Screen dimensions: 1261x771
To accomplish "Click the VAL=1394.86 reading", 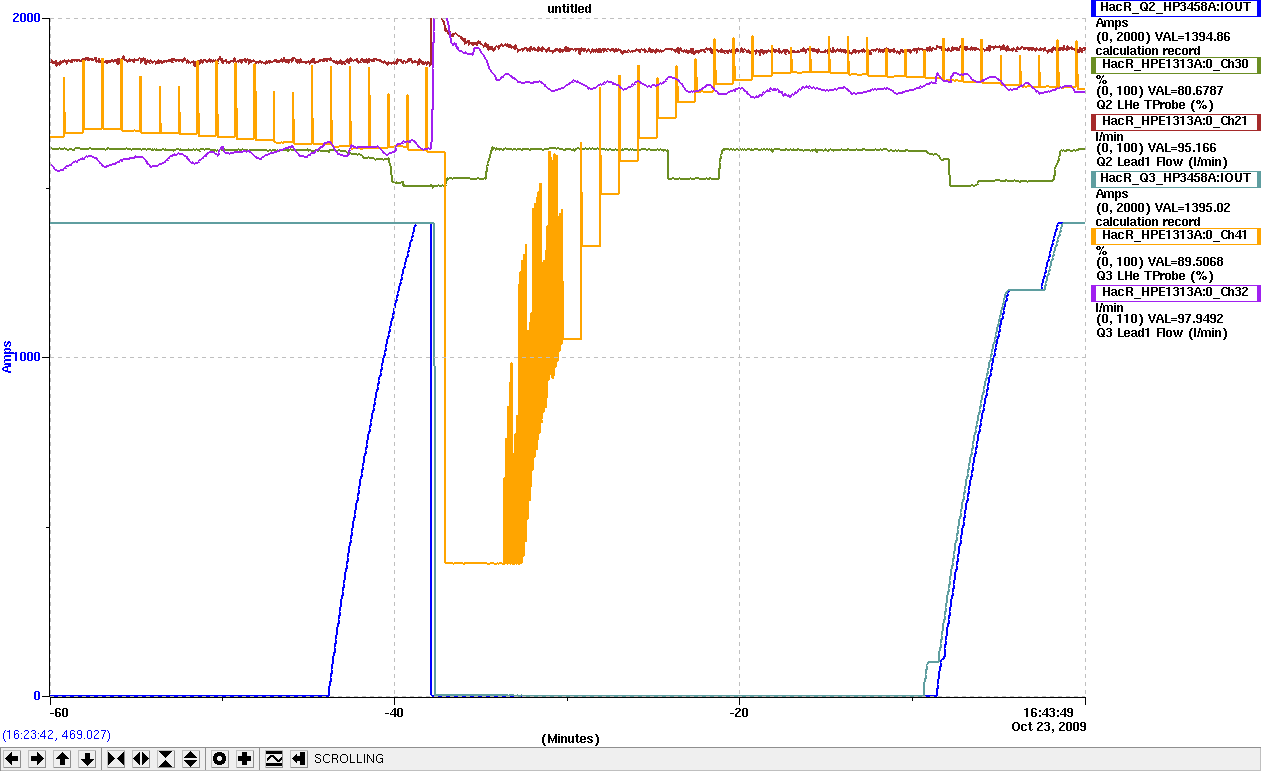I will click(1192, 36).
